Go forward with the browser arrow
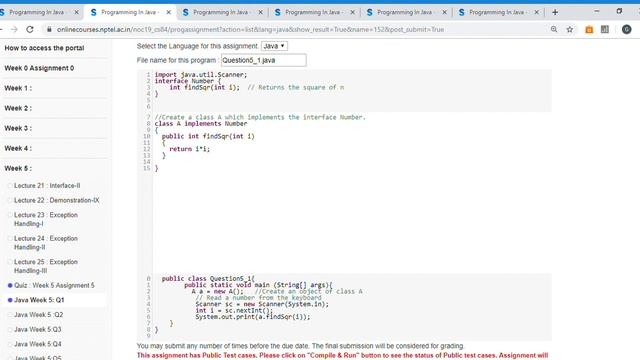640x360 pixels. 14,29
